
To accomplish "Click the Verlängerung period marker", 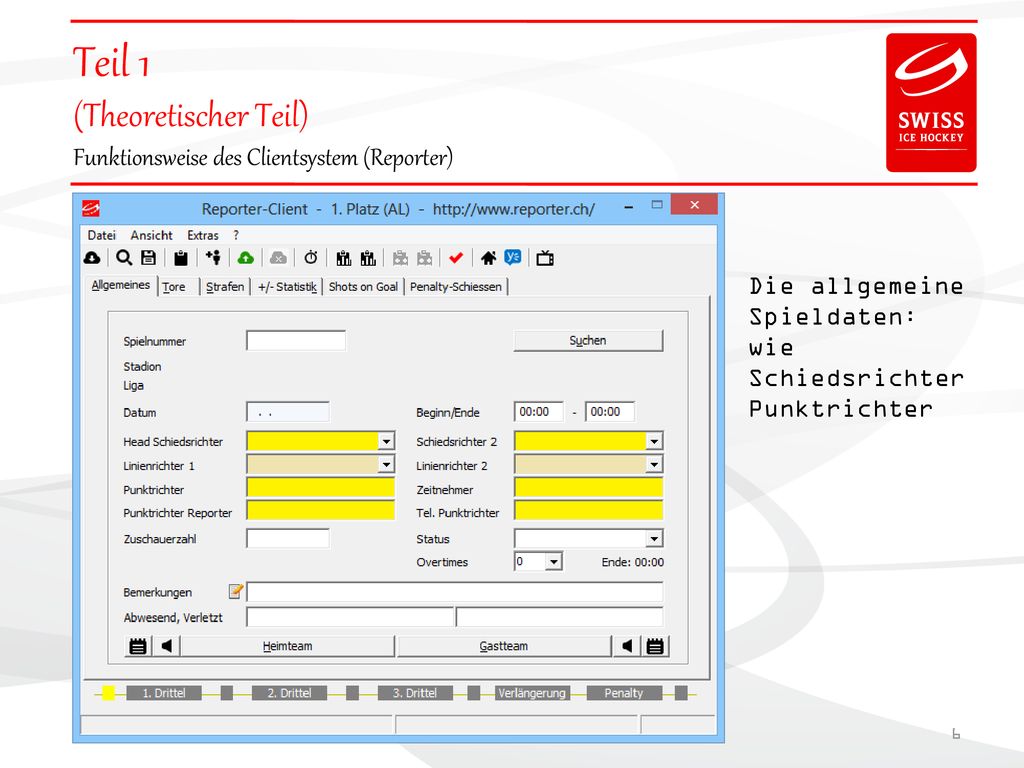I will pos(532,693).
